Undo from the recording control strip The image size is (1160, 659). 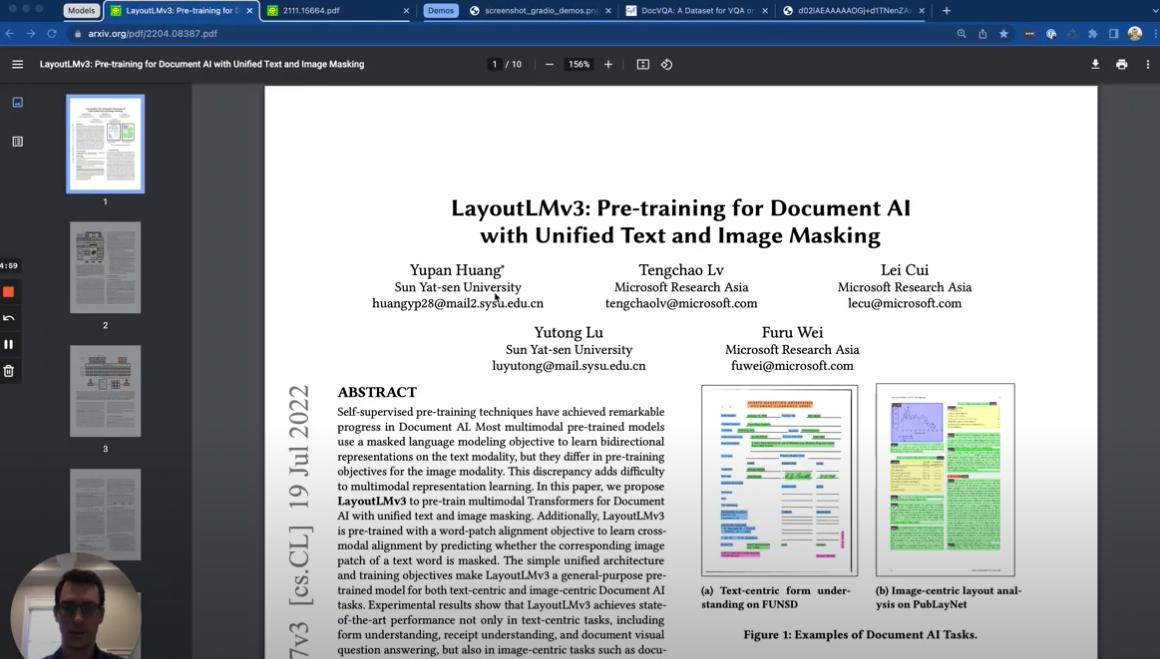pos(8,318)
